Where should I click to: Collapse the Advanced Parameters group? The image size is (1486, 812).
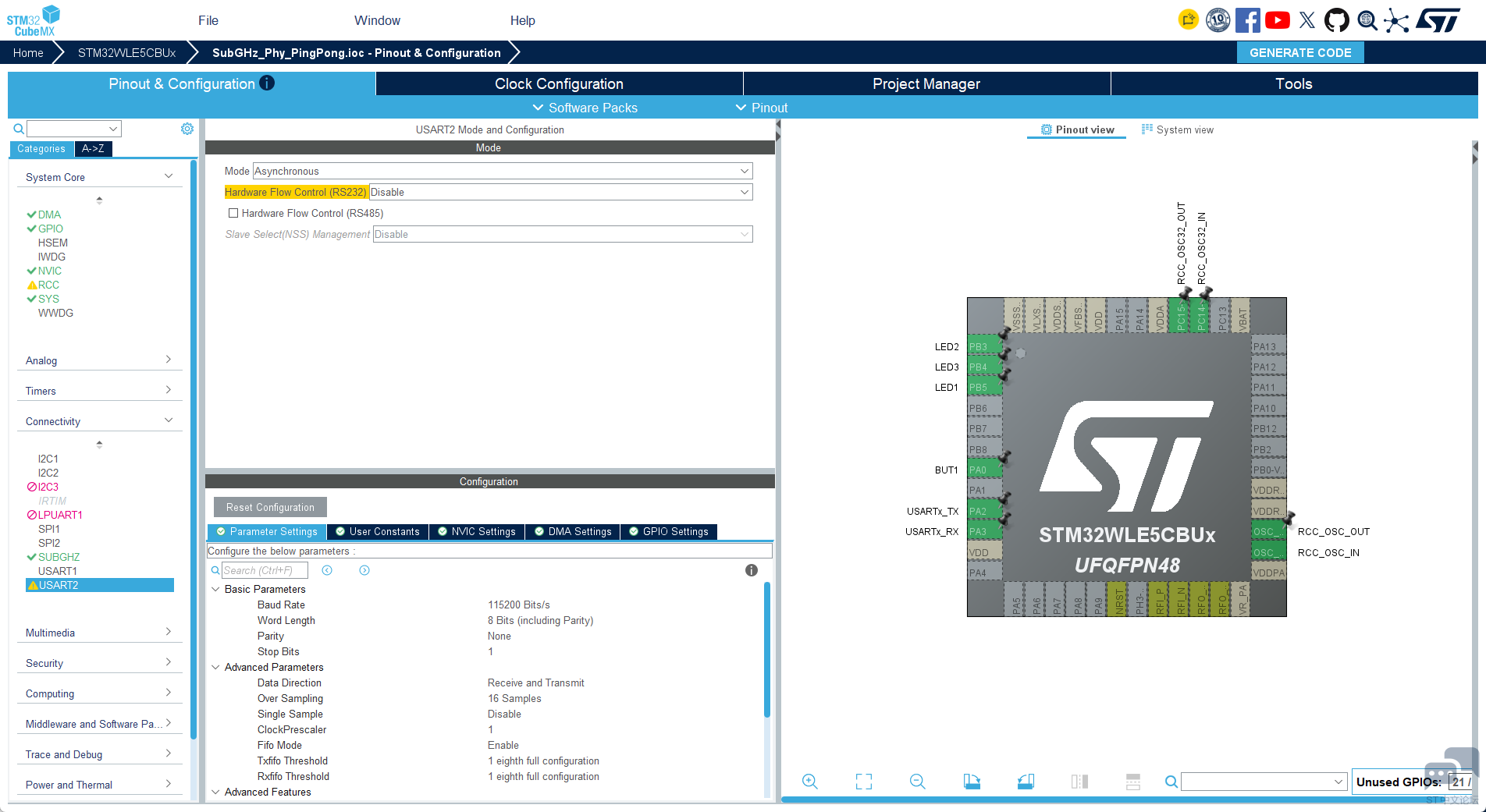pyautogui.click(x=215, y=667)
